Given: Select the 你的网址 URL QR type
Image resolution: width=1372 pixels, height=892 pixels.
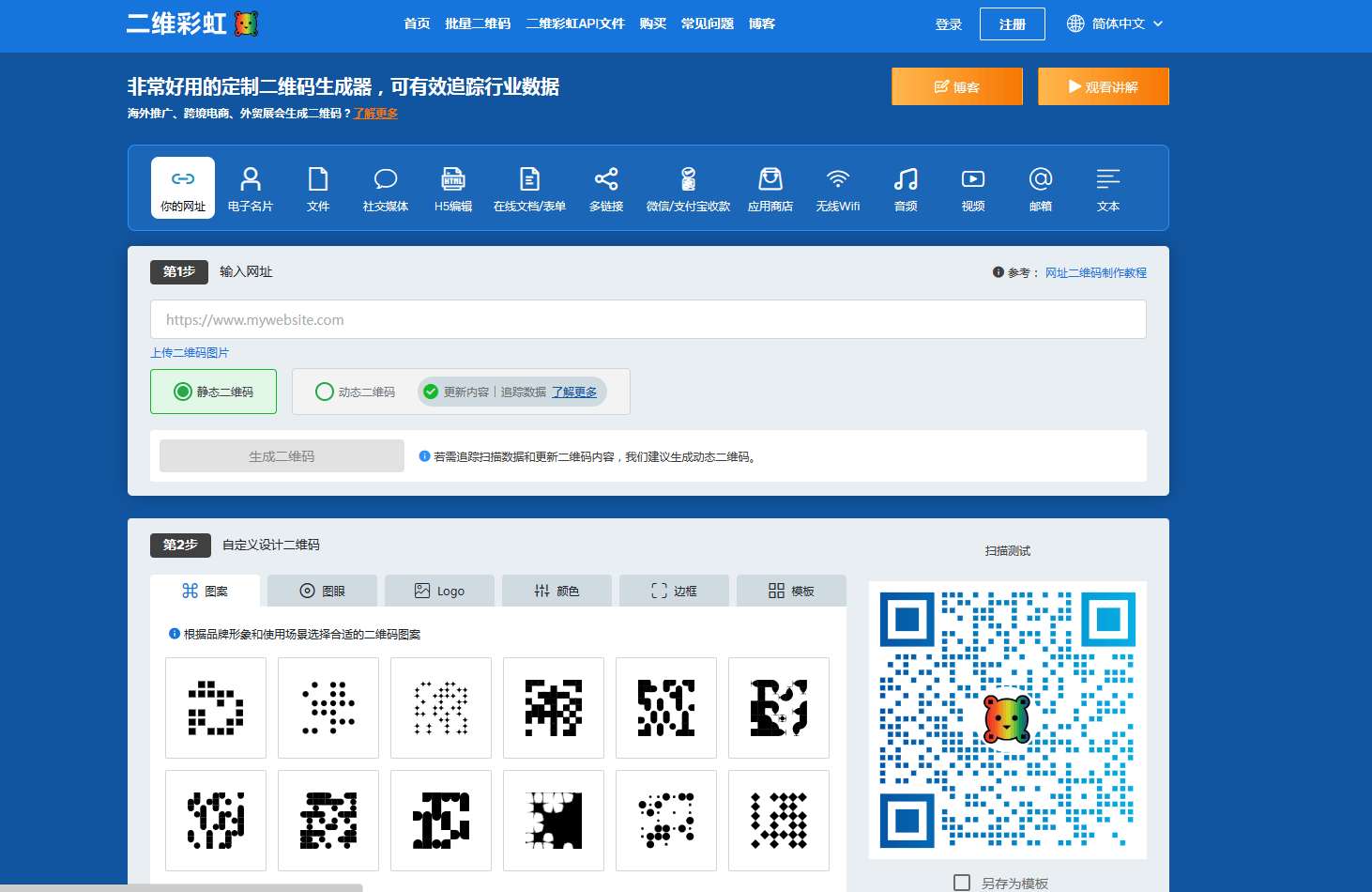Looking at the screenshot, I should click(183, 188).
